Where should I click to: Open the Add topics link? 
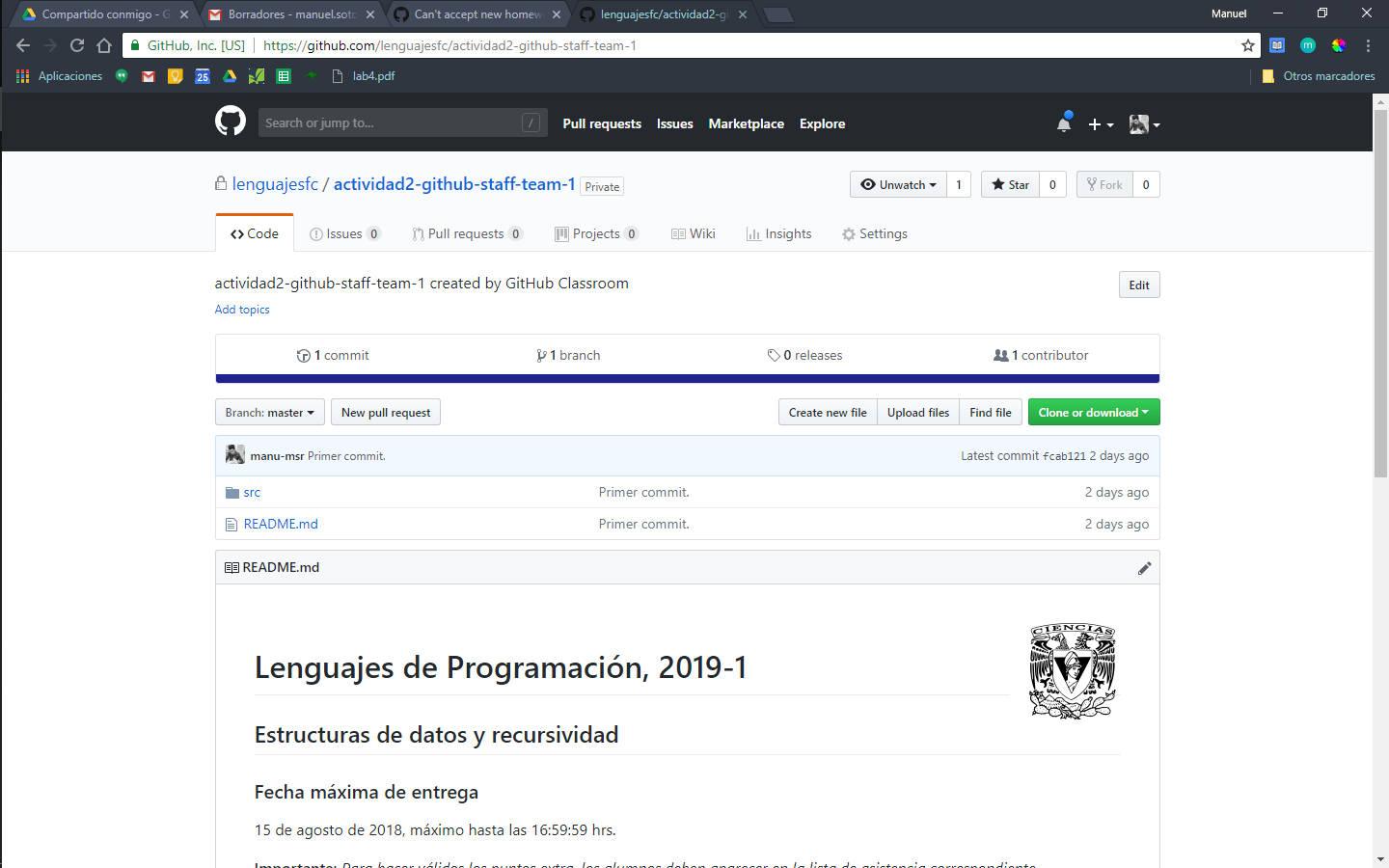click(x=241, y=309)
